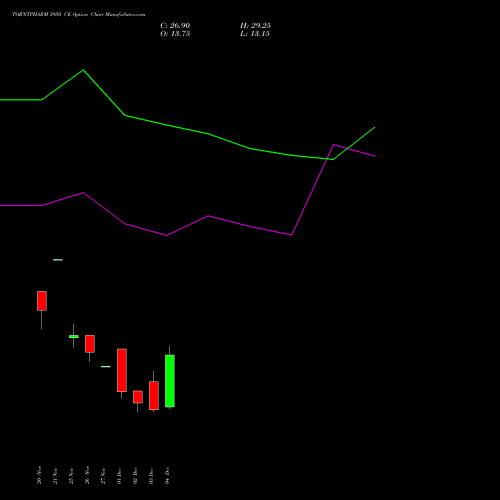Click the '27 Nov' date label
This screenshot has height=500, width=500.
point(103,475)
